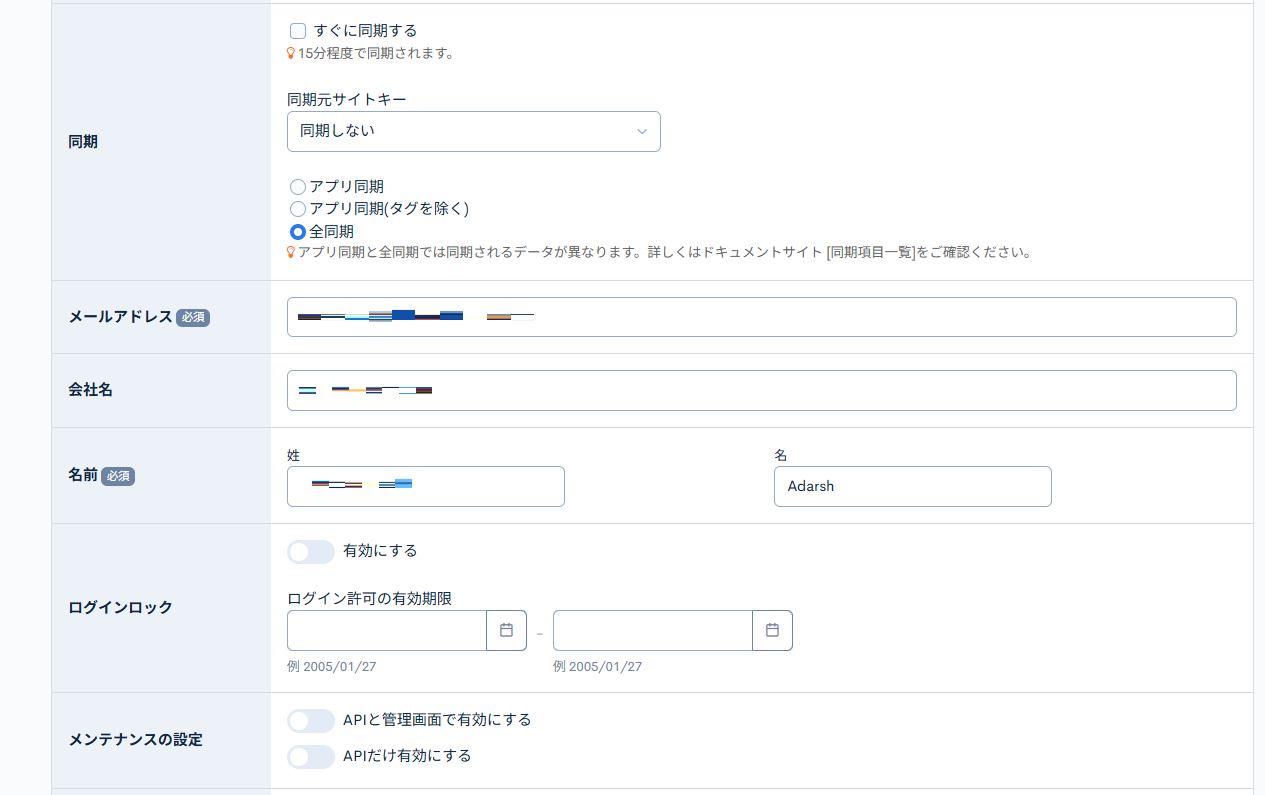Select the 全同期 radio button
This screenshot has height=795, width=1265.
pyautogui.click(x=297, y=231)
